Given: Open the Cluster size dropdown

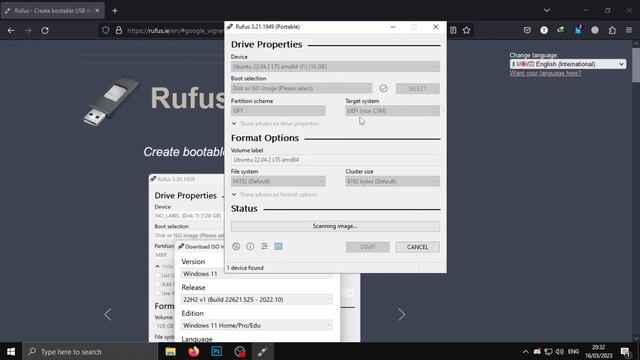Looking at the screenshot, I should tap(392, 181).
